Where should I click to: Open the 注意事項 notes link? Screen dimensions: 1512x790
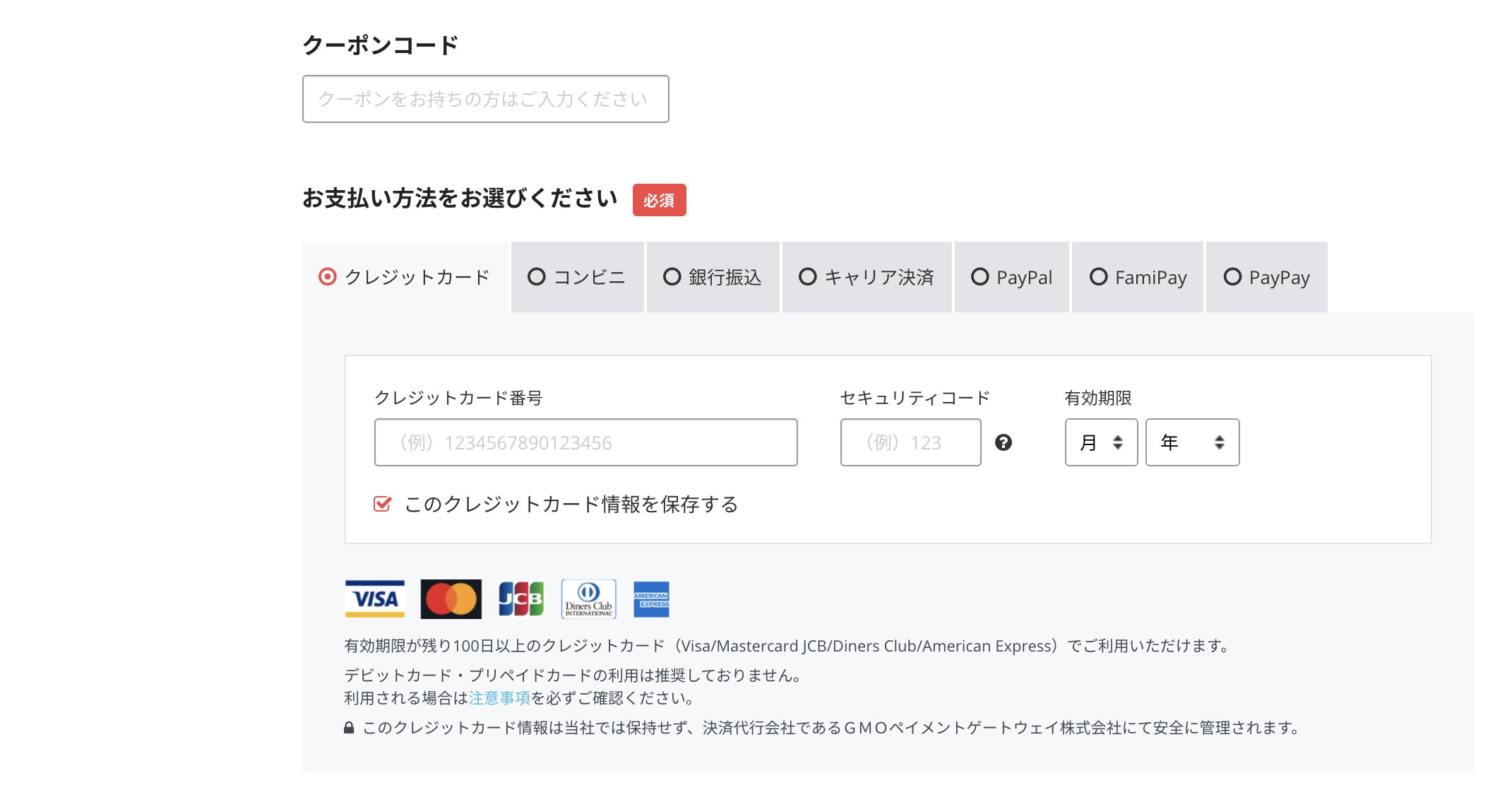(x=499, y=698)
